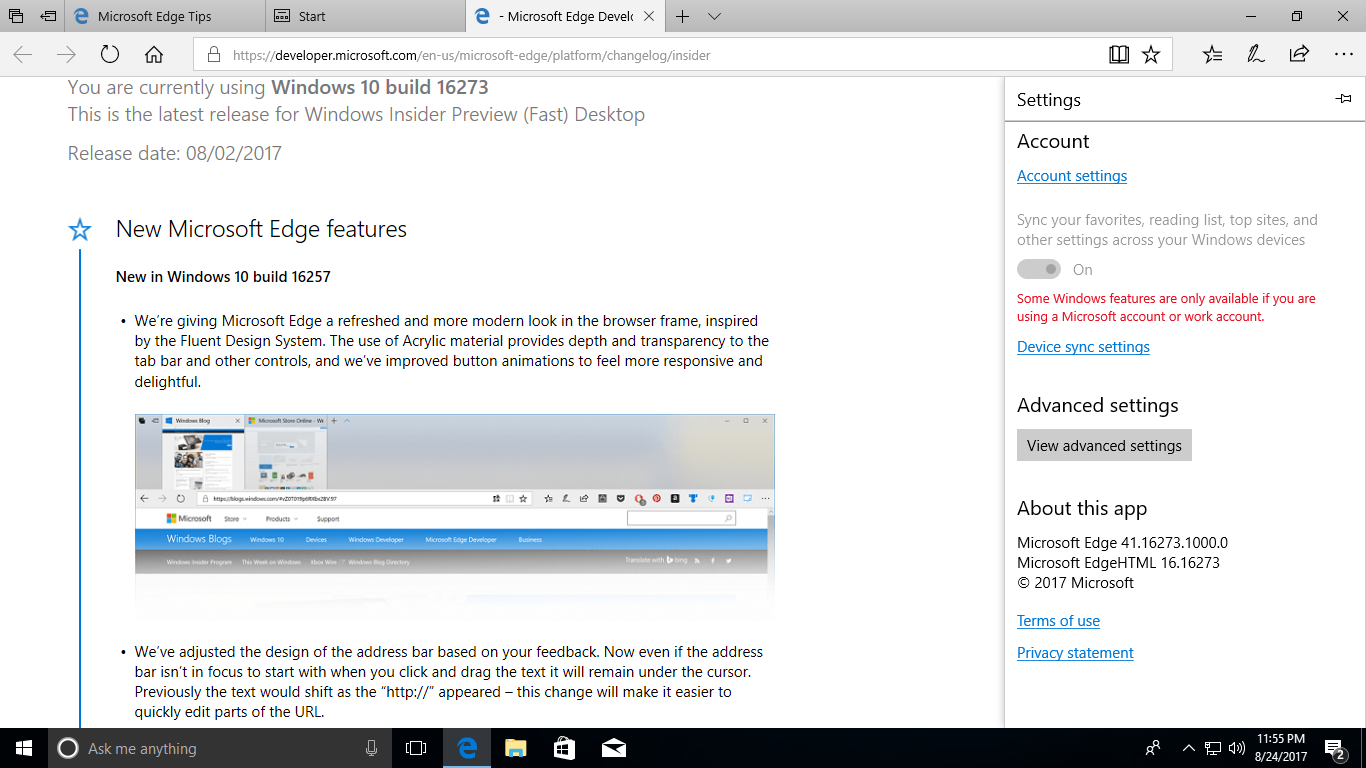
Task: Add page to favorites star
Action: pyautogui.click(x=1151, y=55)
